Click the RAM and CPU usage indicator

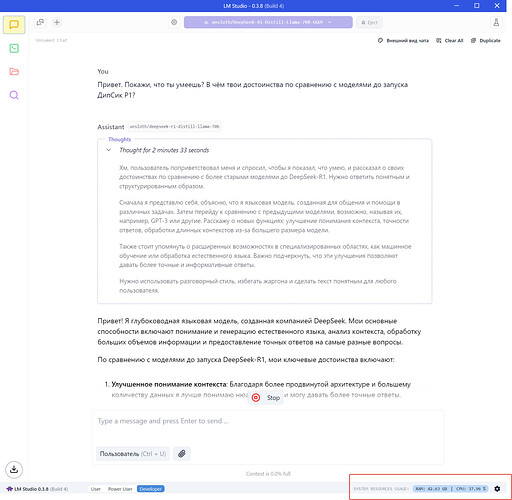click(x=450, y=489)
